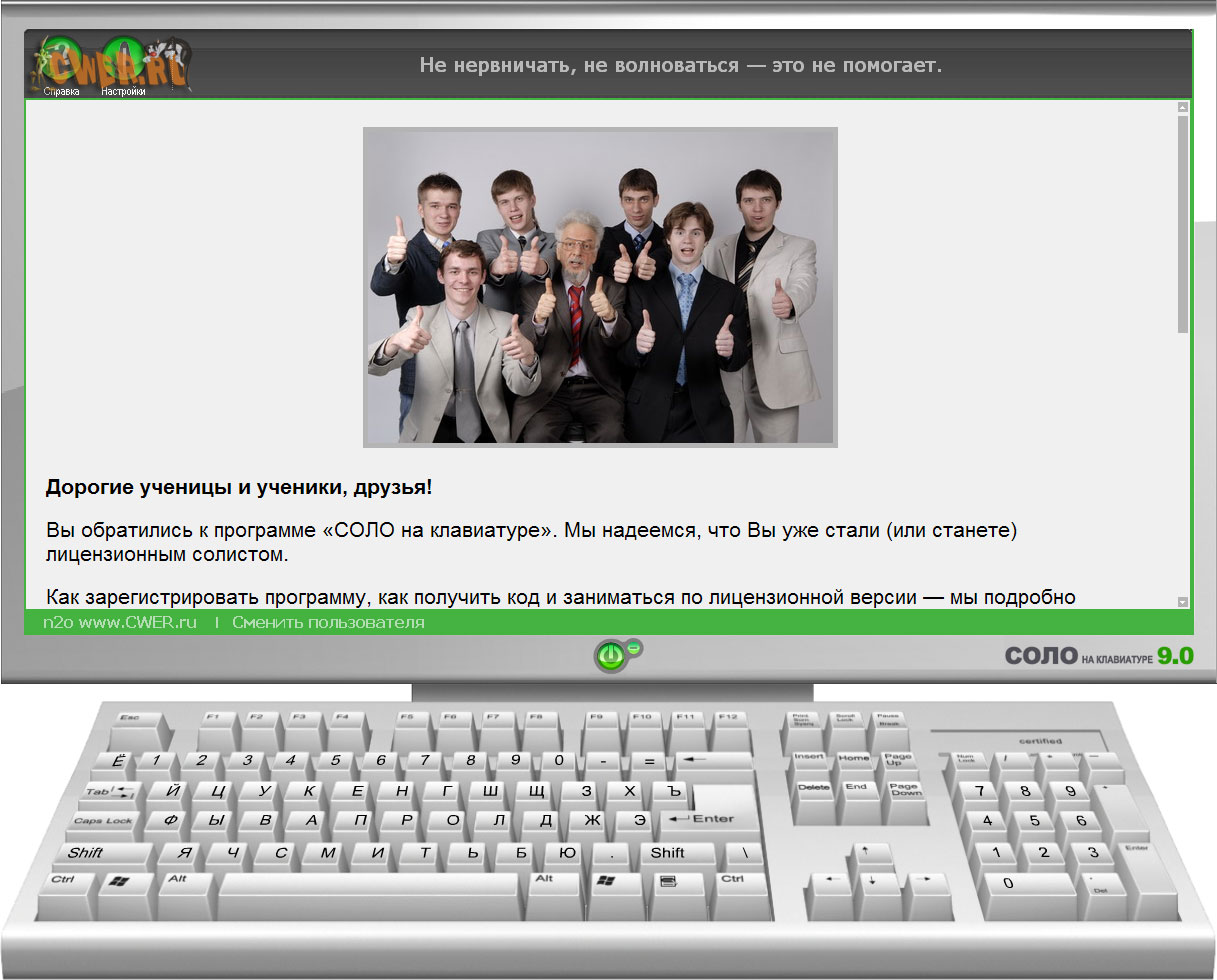Click the backslash key next to right Shift

click(744, 859)
